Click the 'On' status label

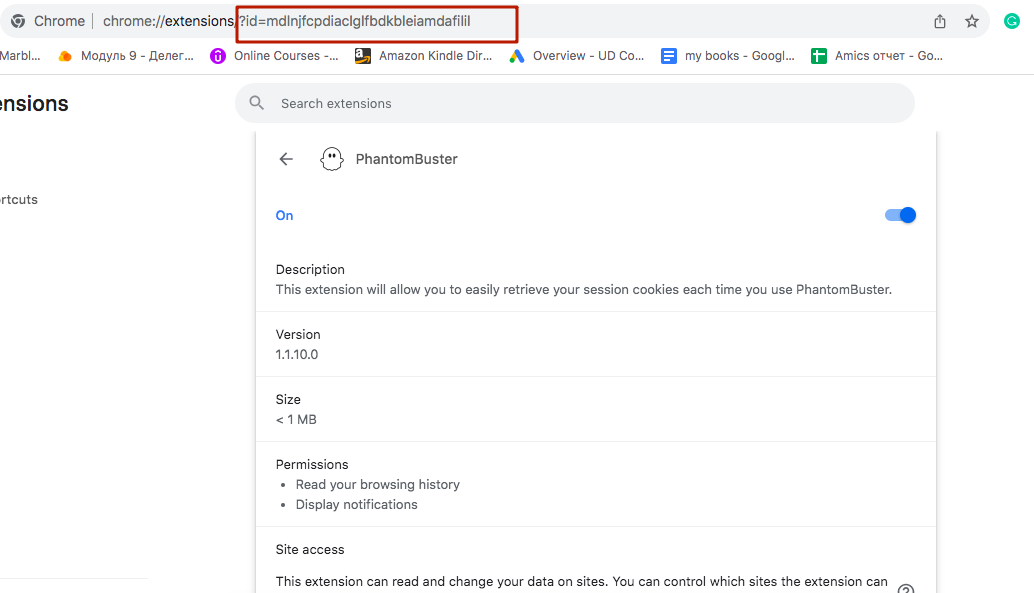click(284, 216)
